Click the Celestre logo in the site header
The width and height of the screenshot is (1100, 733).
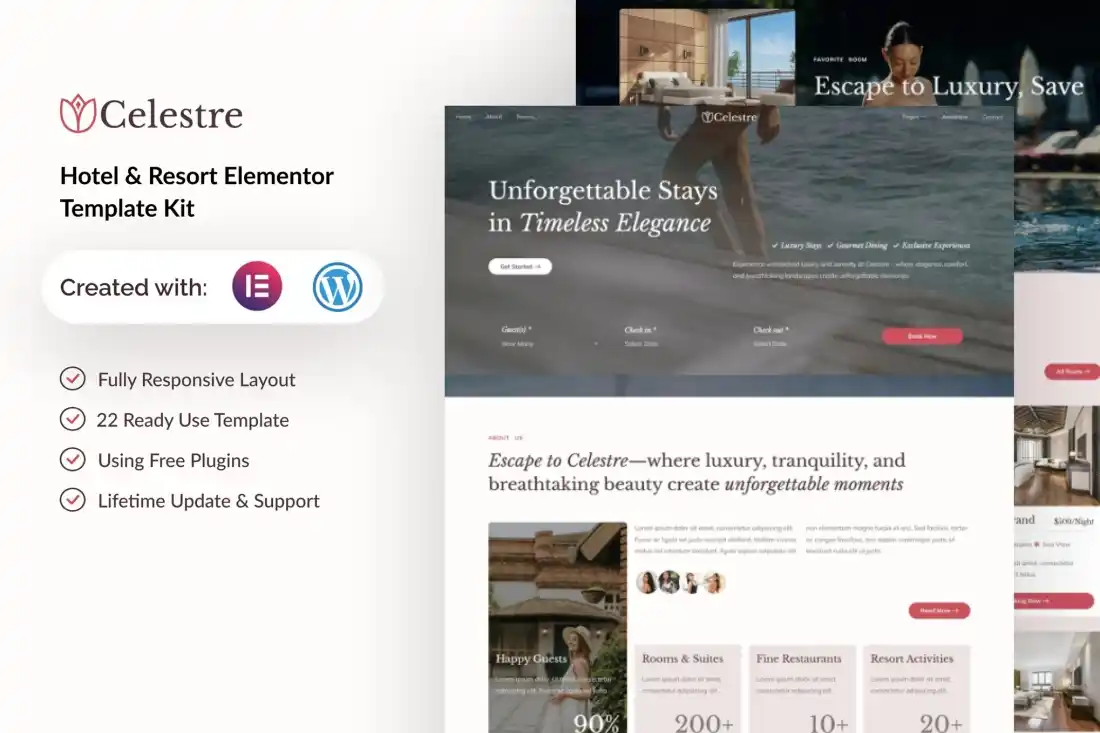click(x=729, y=117)
